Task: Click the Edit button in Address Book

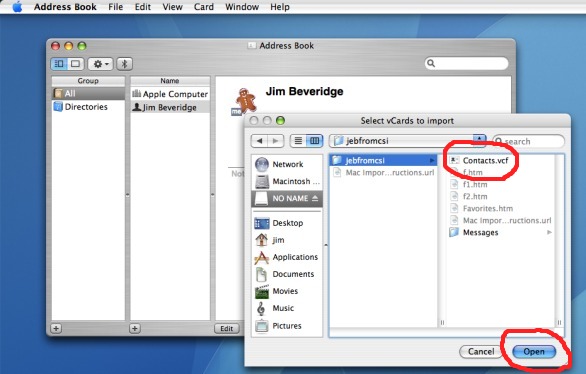Action: [226, 328]
